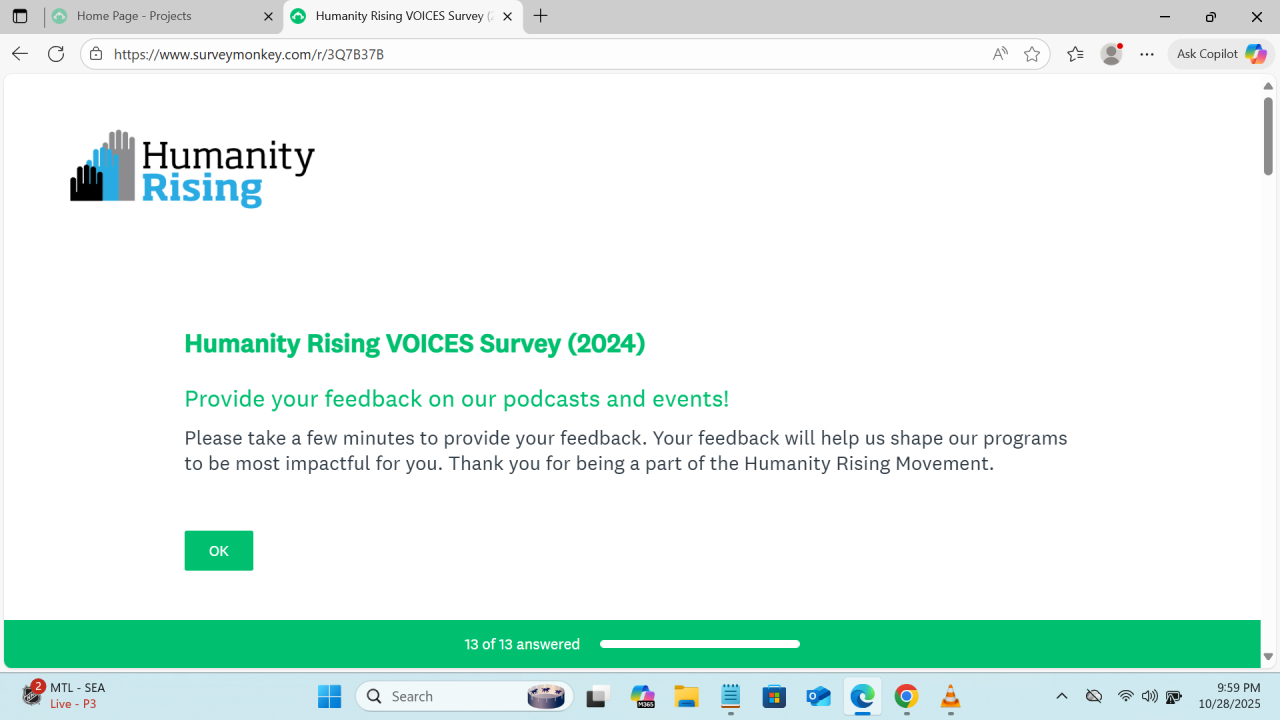Viewport: 1280px width, 720px height.
Task: Open Edge Settings and more menu
Action: tap(1147, 54)
